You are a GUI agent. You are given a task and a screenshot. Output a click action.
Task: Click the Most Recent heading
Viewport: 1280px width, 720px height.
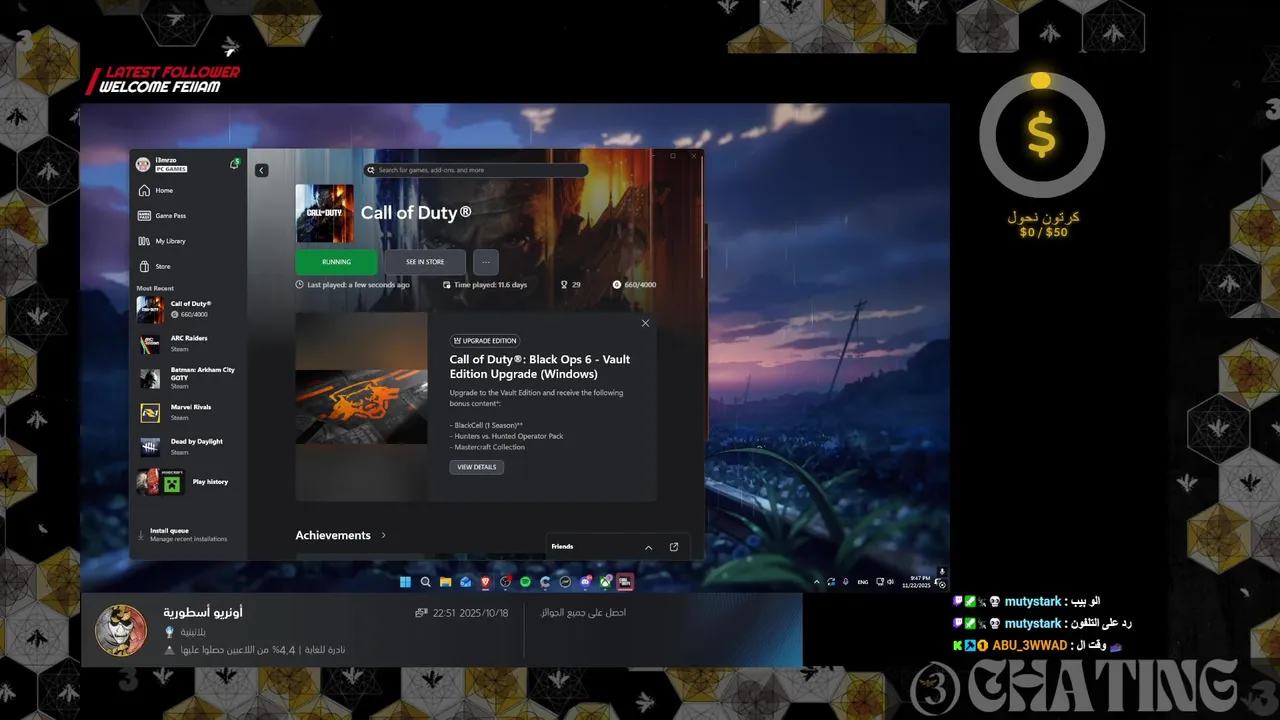[155, 288]
